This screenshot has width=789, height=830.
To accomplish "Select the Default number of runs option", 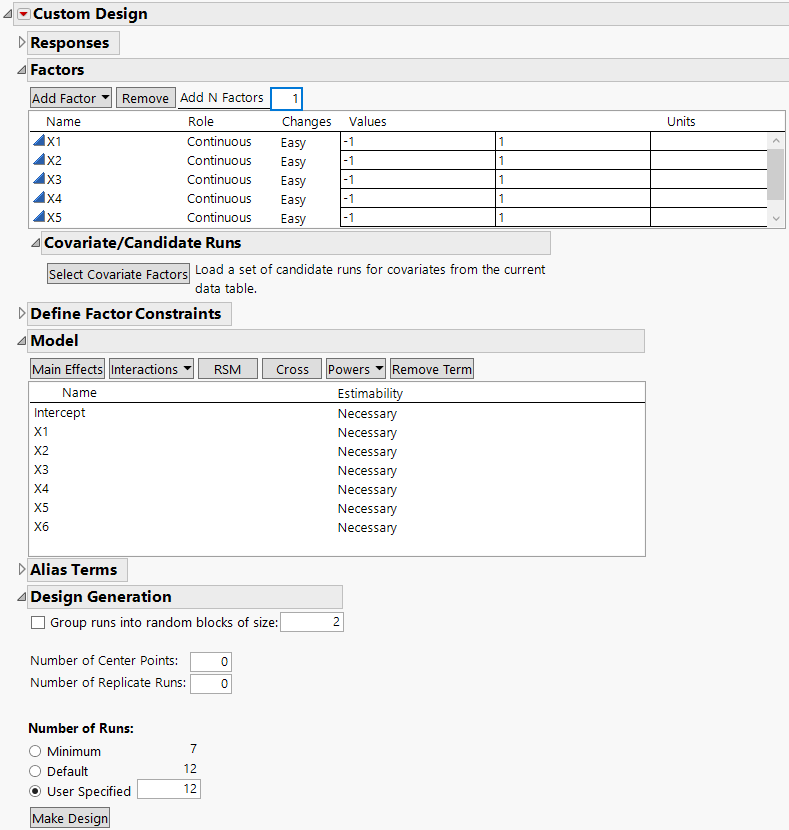I will coord(36,771).
